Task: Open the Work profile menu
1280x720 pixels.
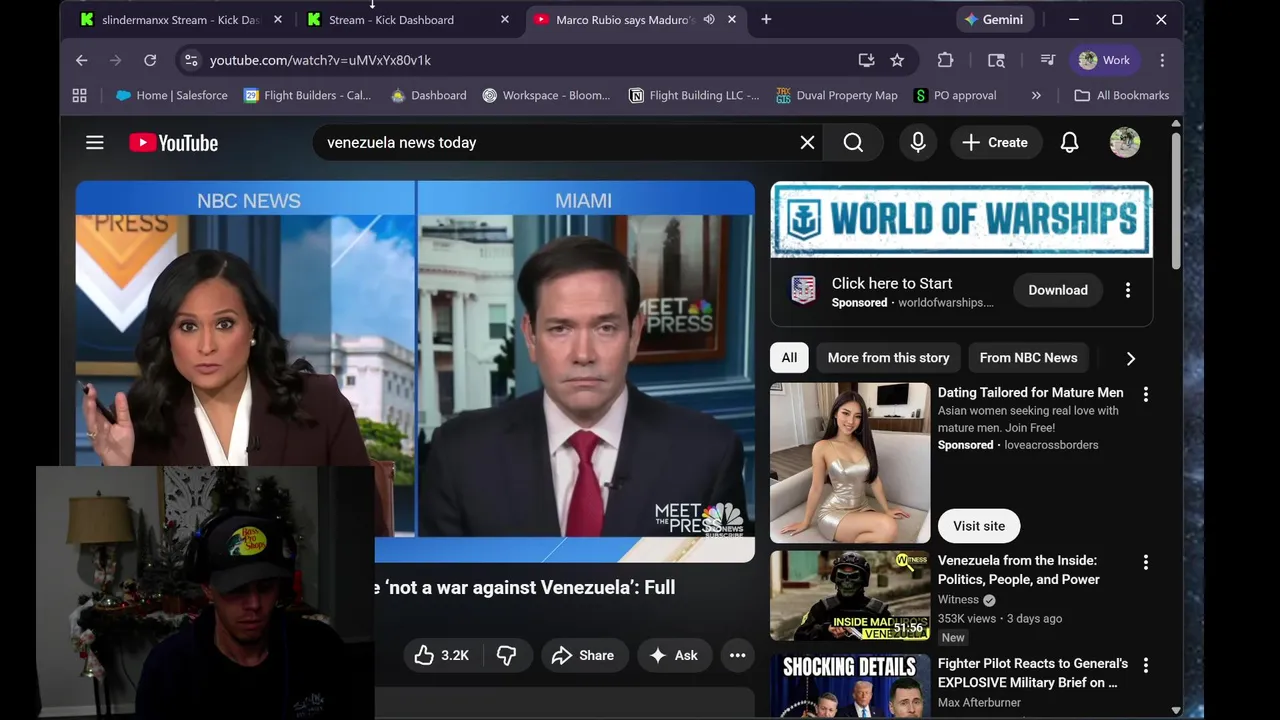Action: tap(1104, 60)
